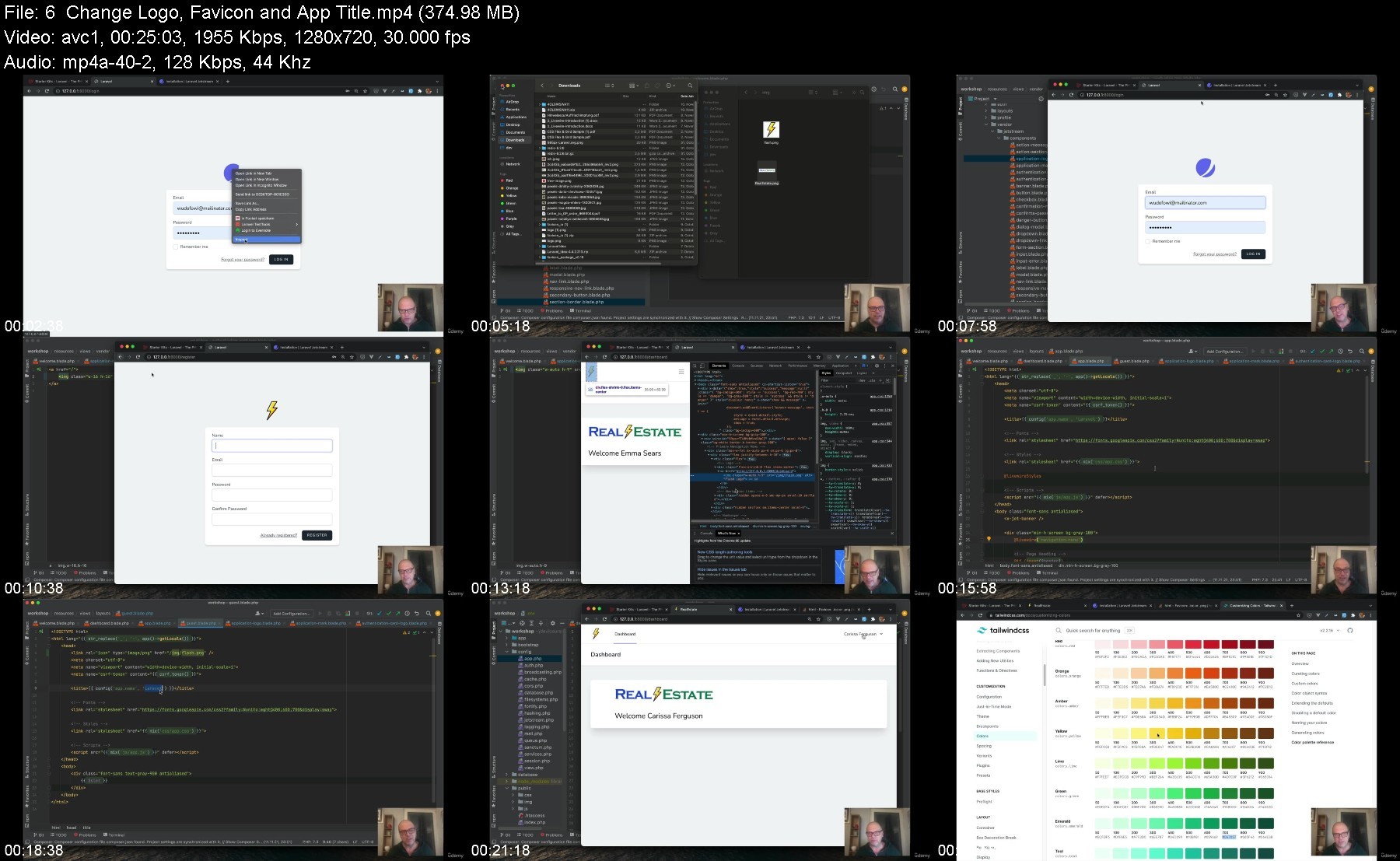The image size is (1400, 861).
Task: Open Problems tool tab in 00:21:18 IDE
Action: (553, 835)
